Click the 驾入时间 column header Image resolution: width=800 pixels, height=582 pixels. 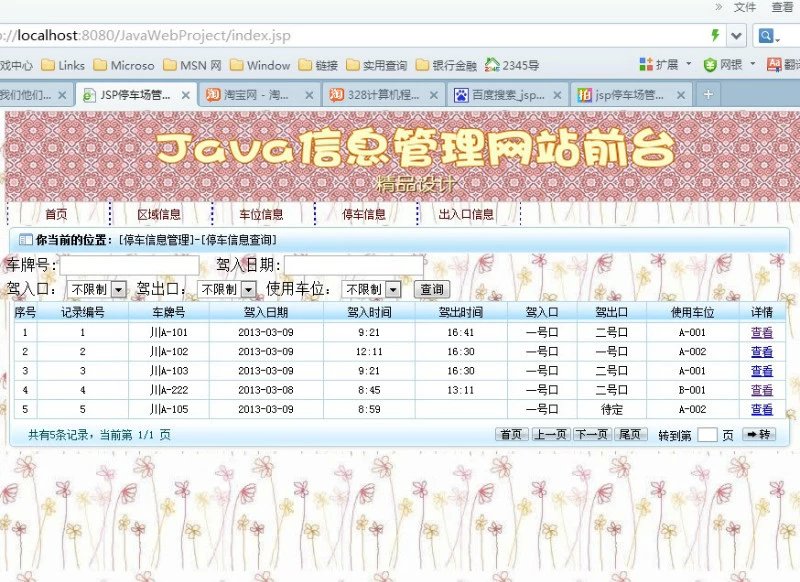(369, 312)
